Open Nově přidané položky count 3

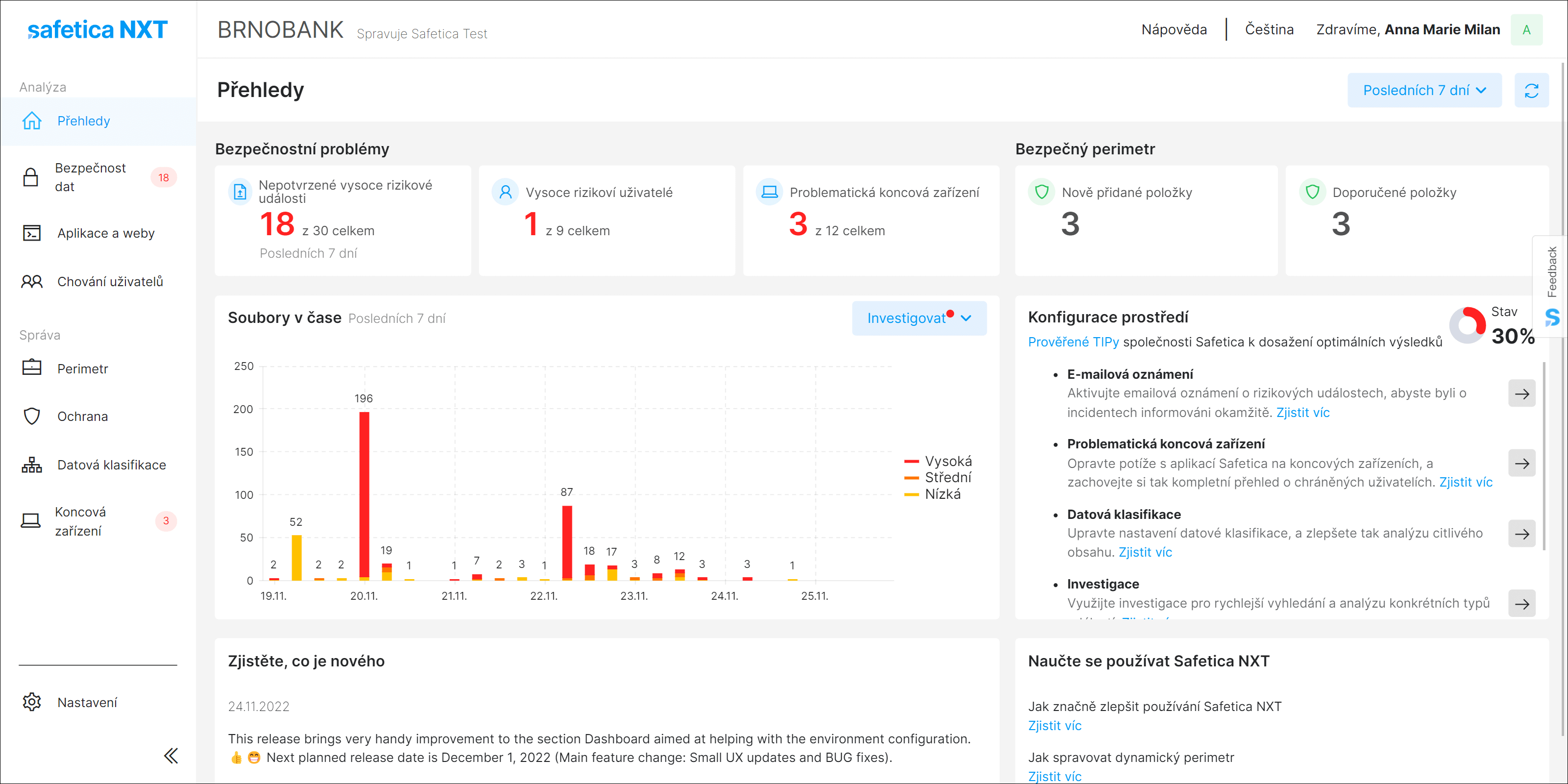point(1146,220)
